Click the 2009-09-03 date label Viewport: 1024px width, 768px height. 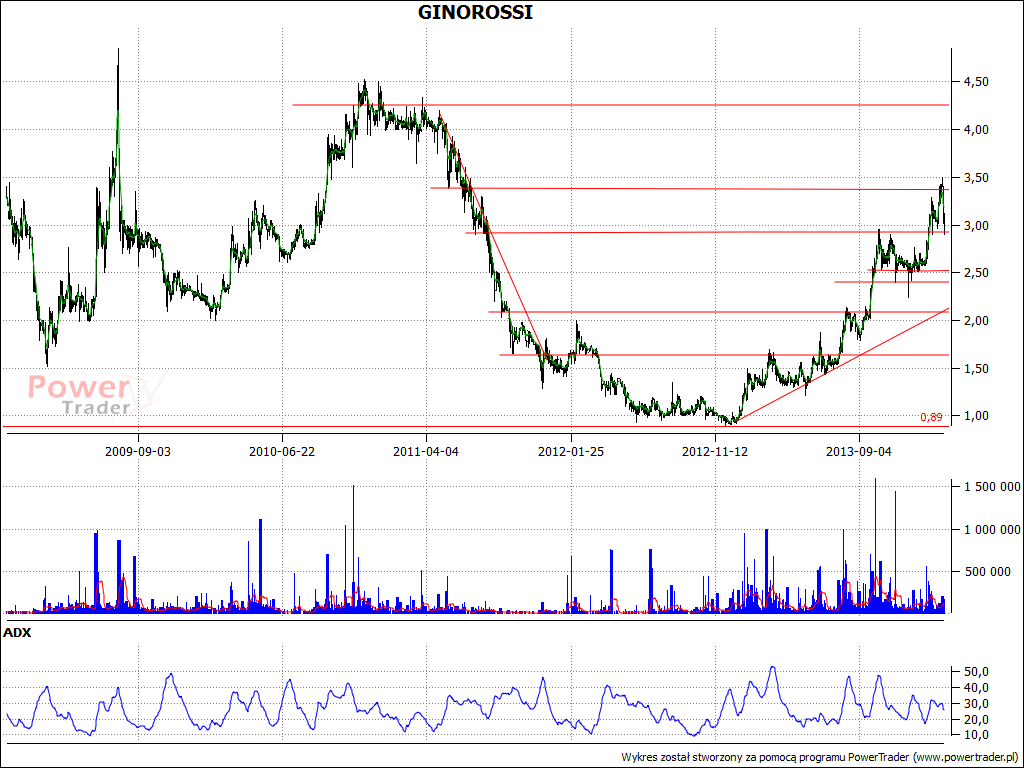pos(138,451)
